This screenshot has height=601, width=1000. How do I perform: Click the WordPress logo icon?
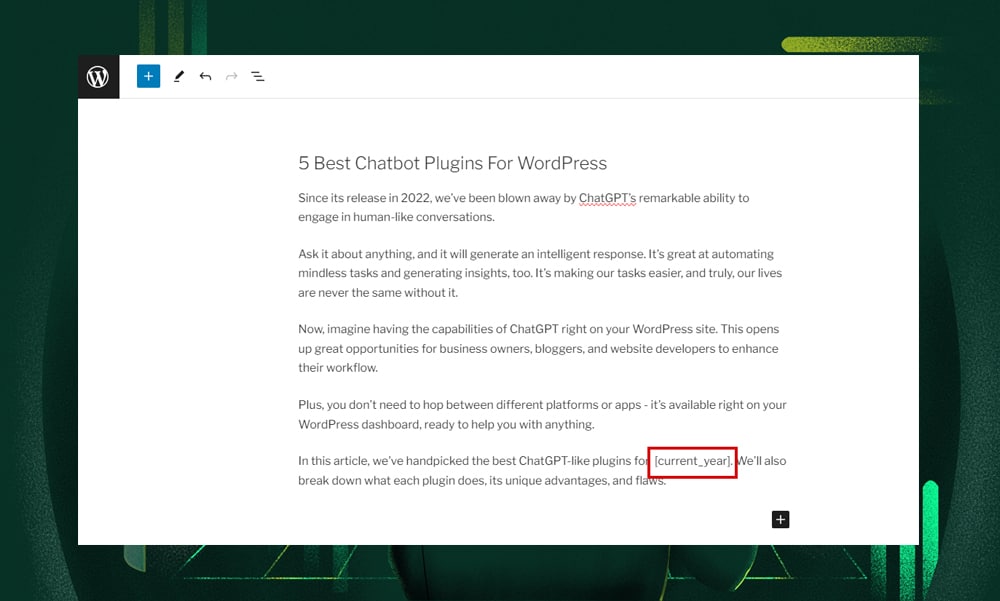(x=98, y=76)
